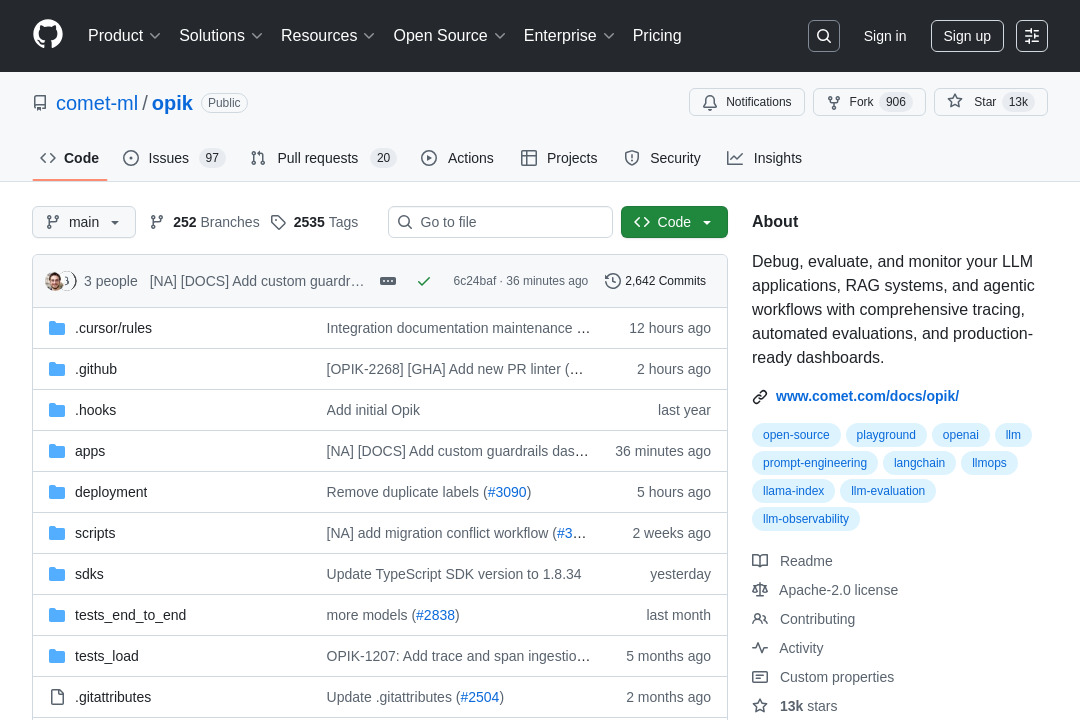The height and width of the screenshot is (720, 1080).
Task: Open the tests_end_to_end folder
Action: click(130, 615)
